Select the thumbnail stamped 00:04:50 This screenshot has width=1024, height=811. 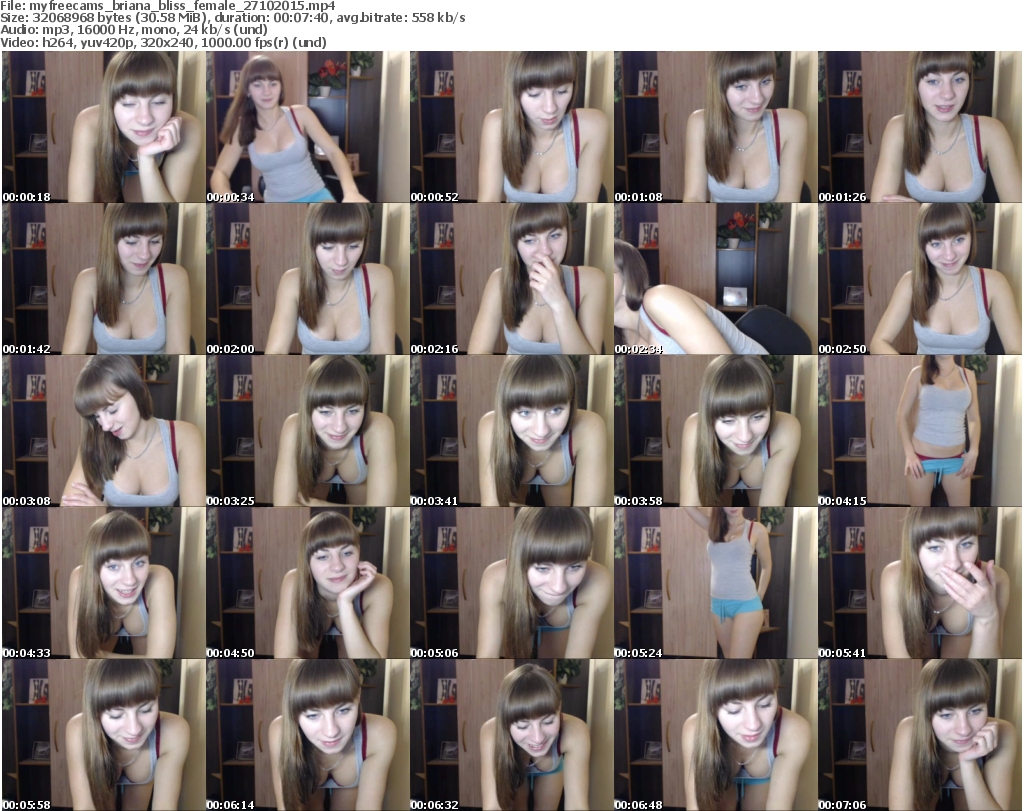tap(308, 583)
